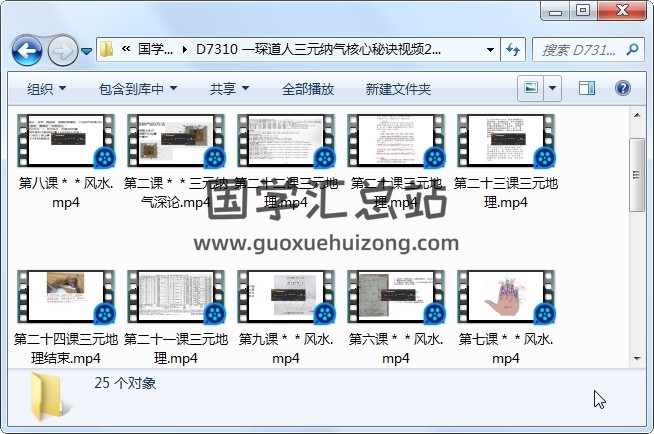Click the Forward navigation arrow
This screenshot has height=434, width=654.
point(62,49)
